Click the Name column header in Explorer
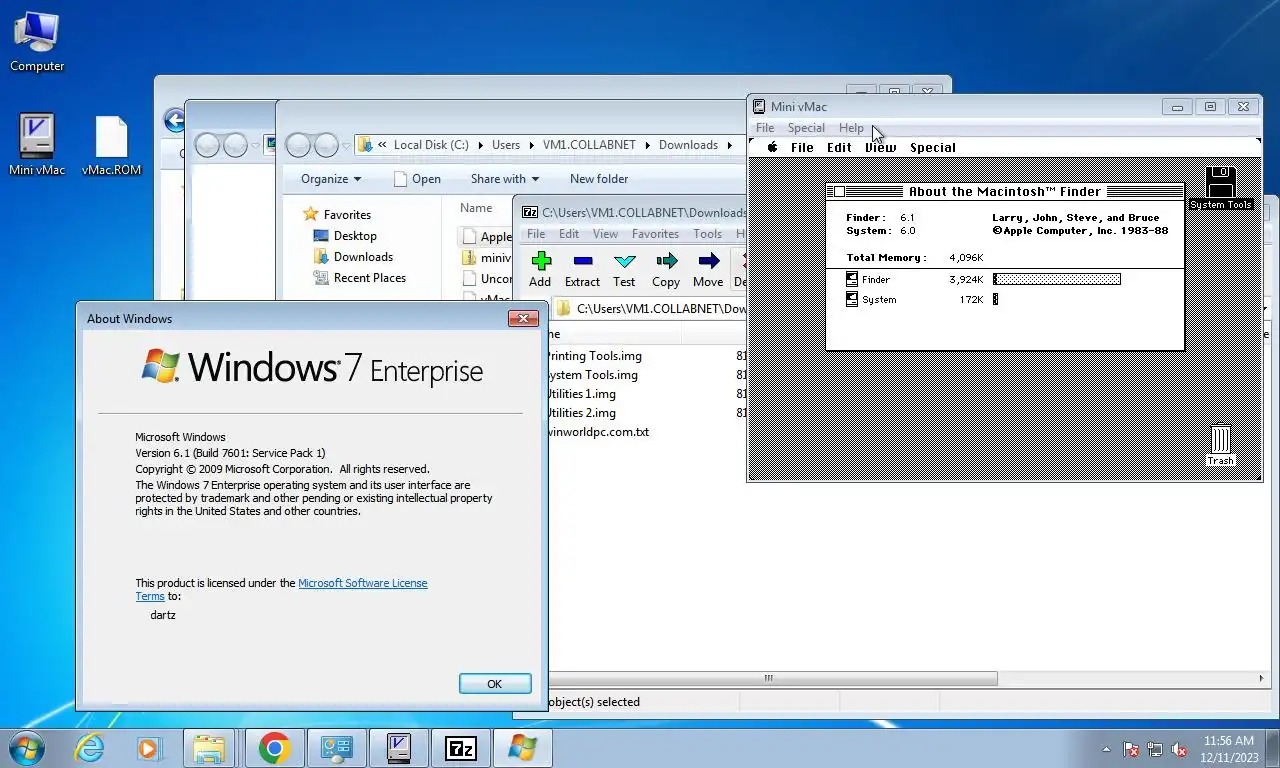Screen dimensions: 1280x768 click(476, 208)
